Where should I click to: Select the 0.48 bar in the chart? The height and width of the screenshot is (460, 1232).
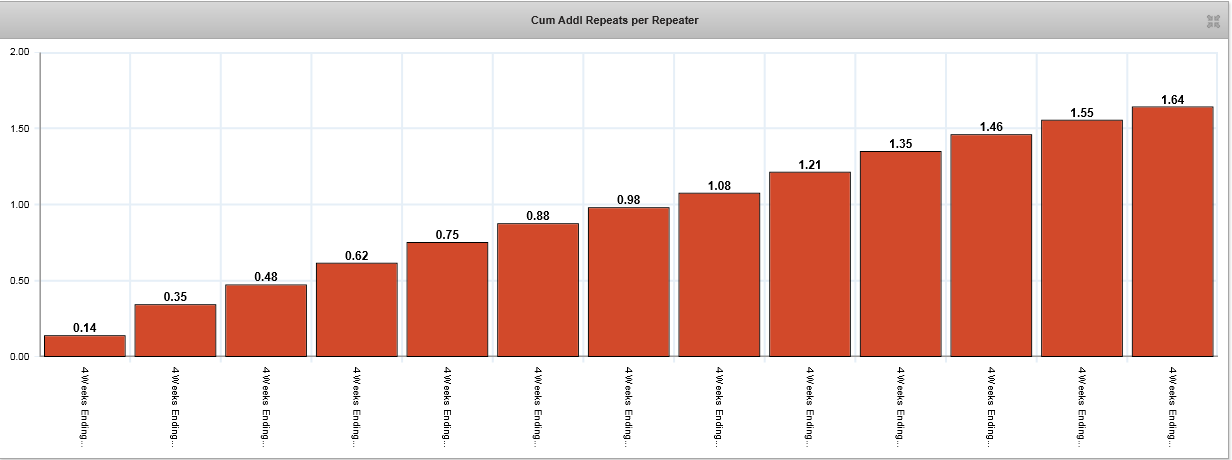click(266, 320)
